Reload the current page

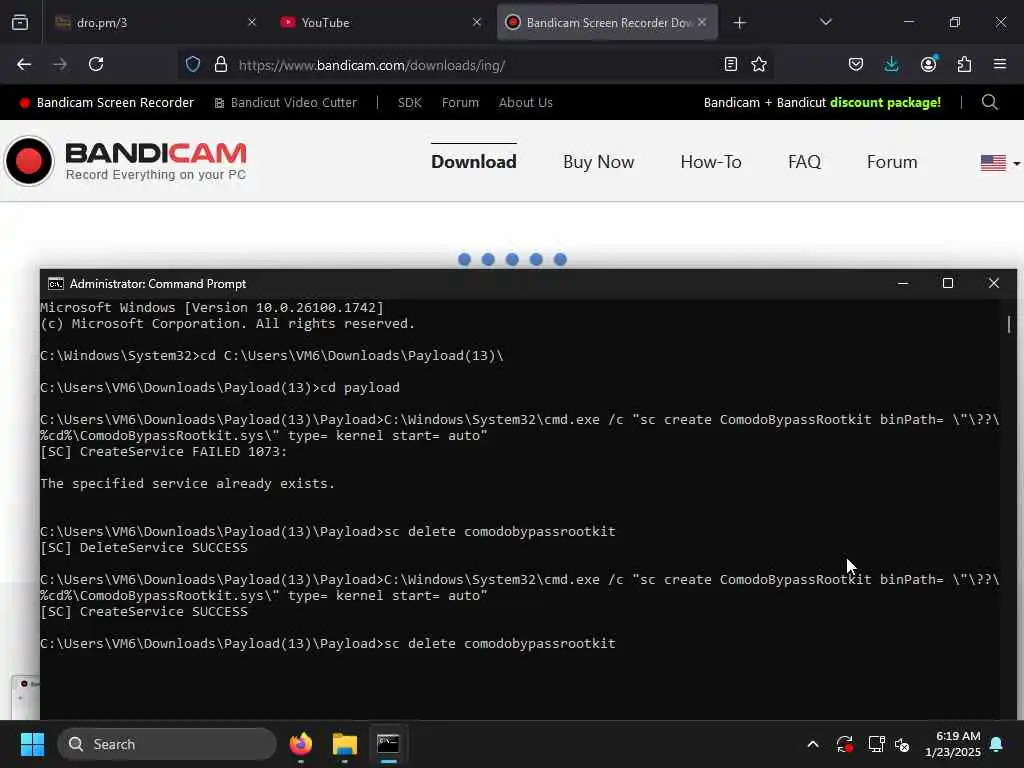point(96,65)
